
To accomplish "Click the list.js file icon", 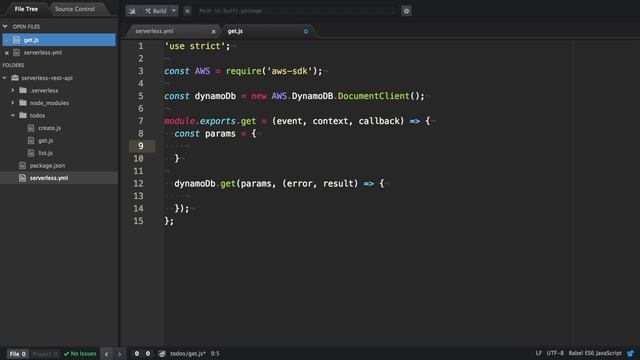I will coord(31,153).
